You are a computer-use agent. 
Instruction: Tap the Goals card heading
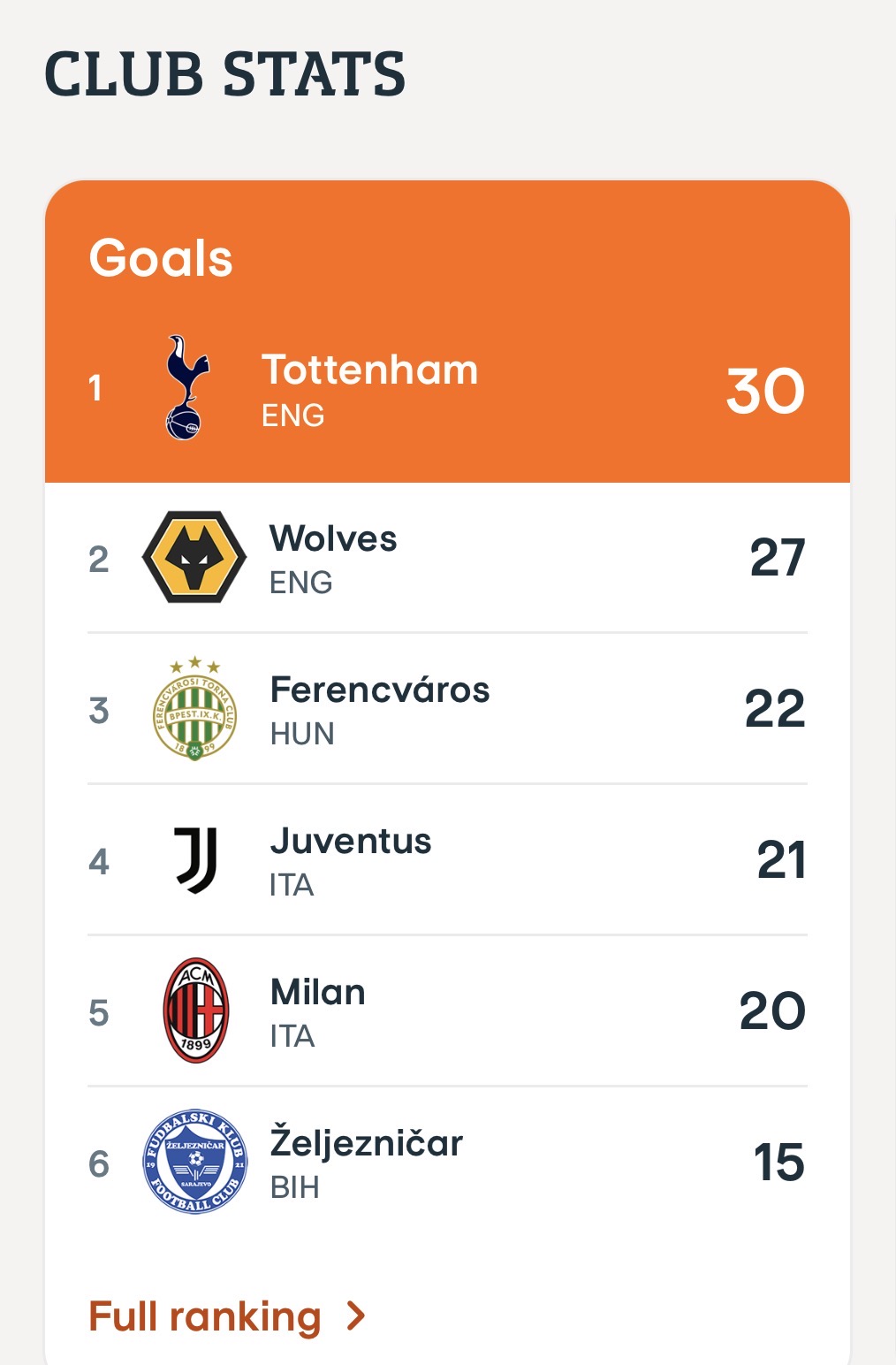tap(161, 258)
